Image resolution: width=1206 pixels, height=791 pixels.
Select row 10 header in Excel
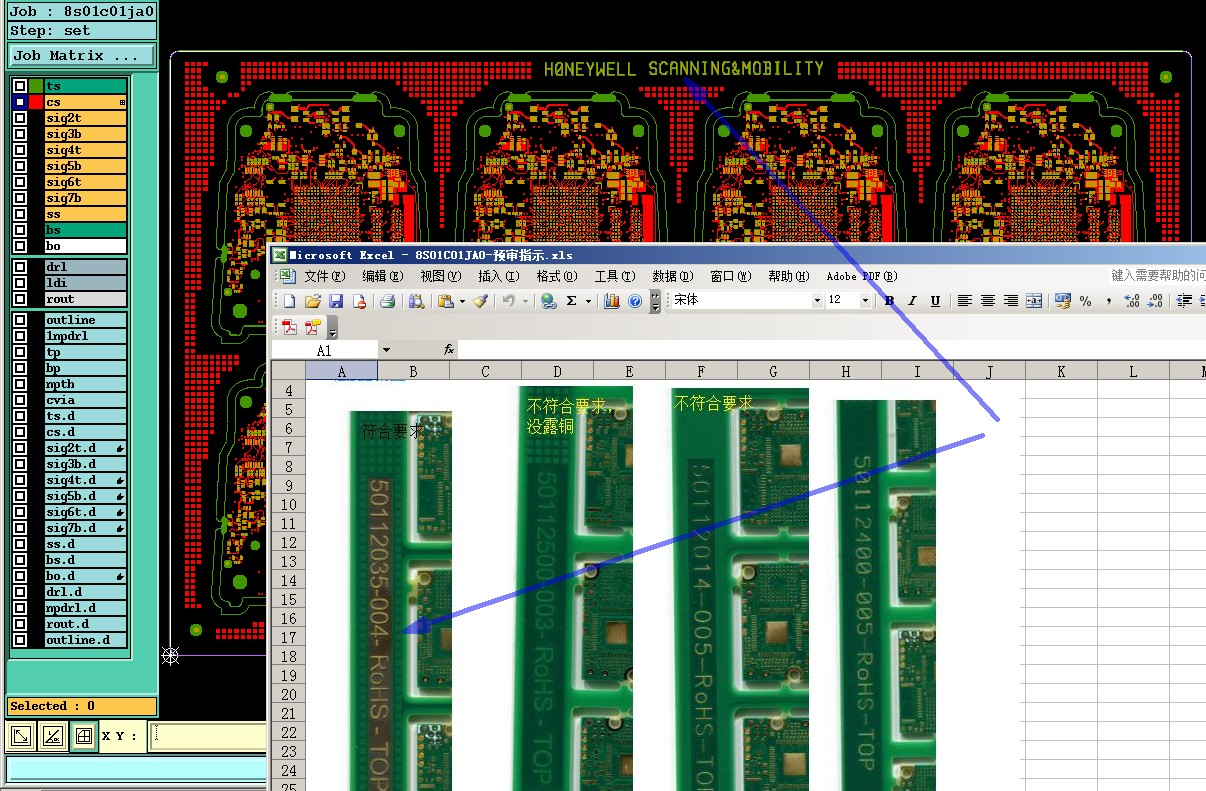pyautogui.click(x=288, y=504)
